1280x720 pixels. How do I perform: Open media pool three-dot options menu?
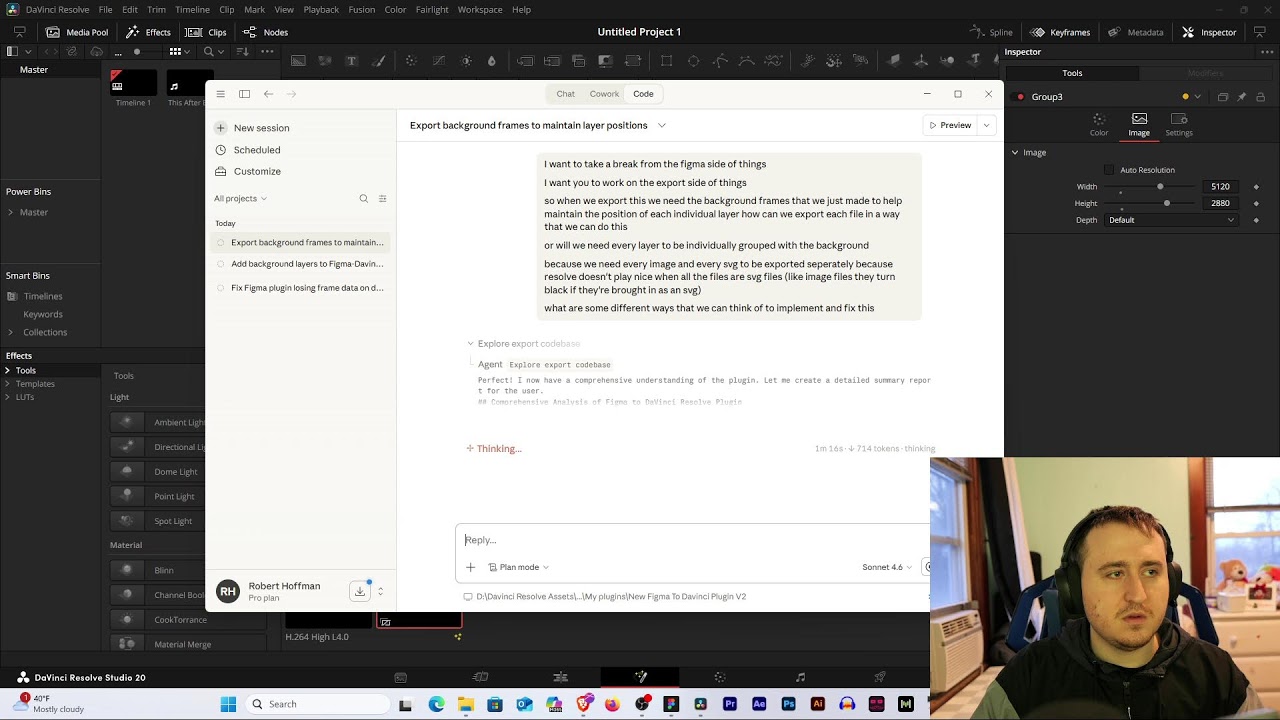tap(267, 51)
